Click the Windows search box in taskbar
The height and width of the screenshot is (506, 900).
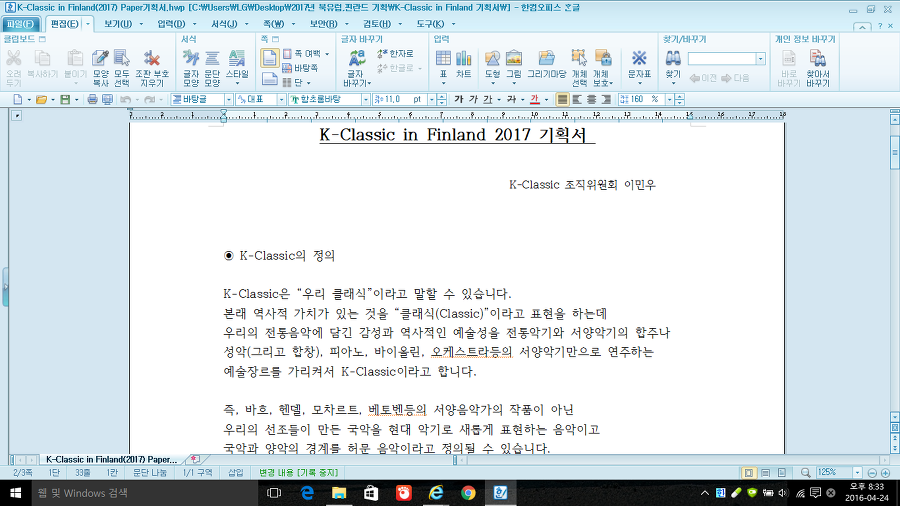(143, 493)
